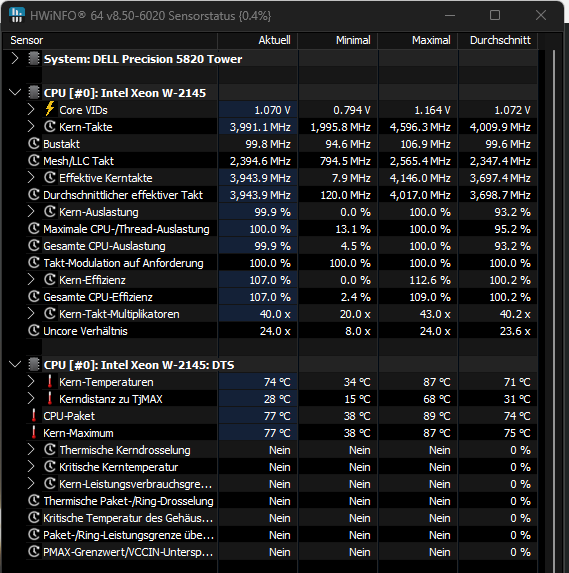Screen dimensions: 569x573
Task: Click the clock icon beside Gesamte CPU-Effizienz
Action: [x=34, y=296]
